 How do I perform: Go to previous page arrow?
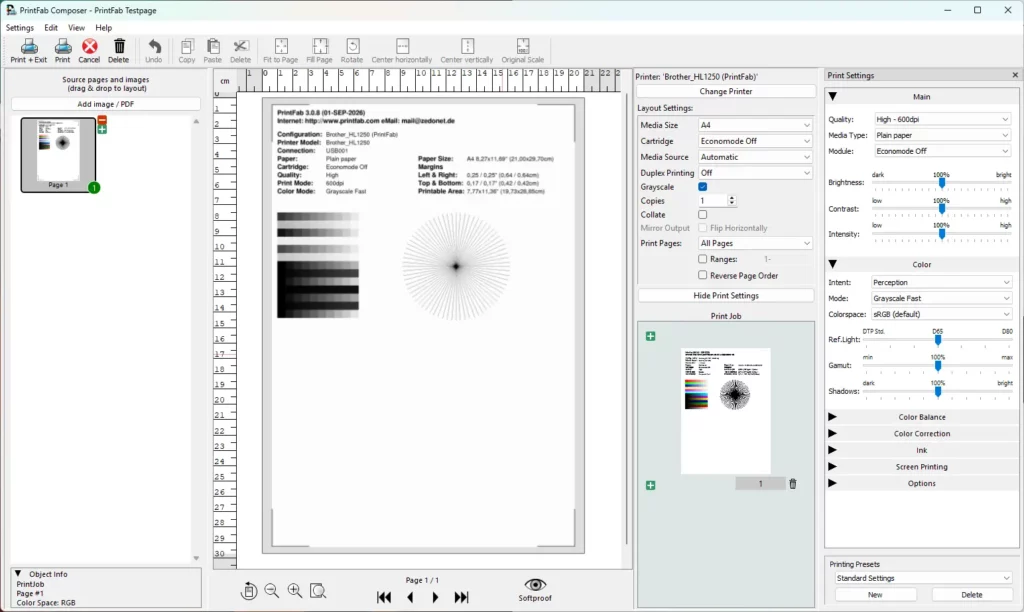(x=410, y=597)
